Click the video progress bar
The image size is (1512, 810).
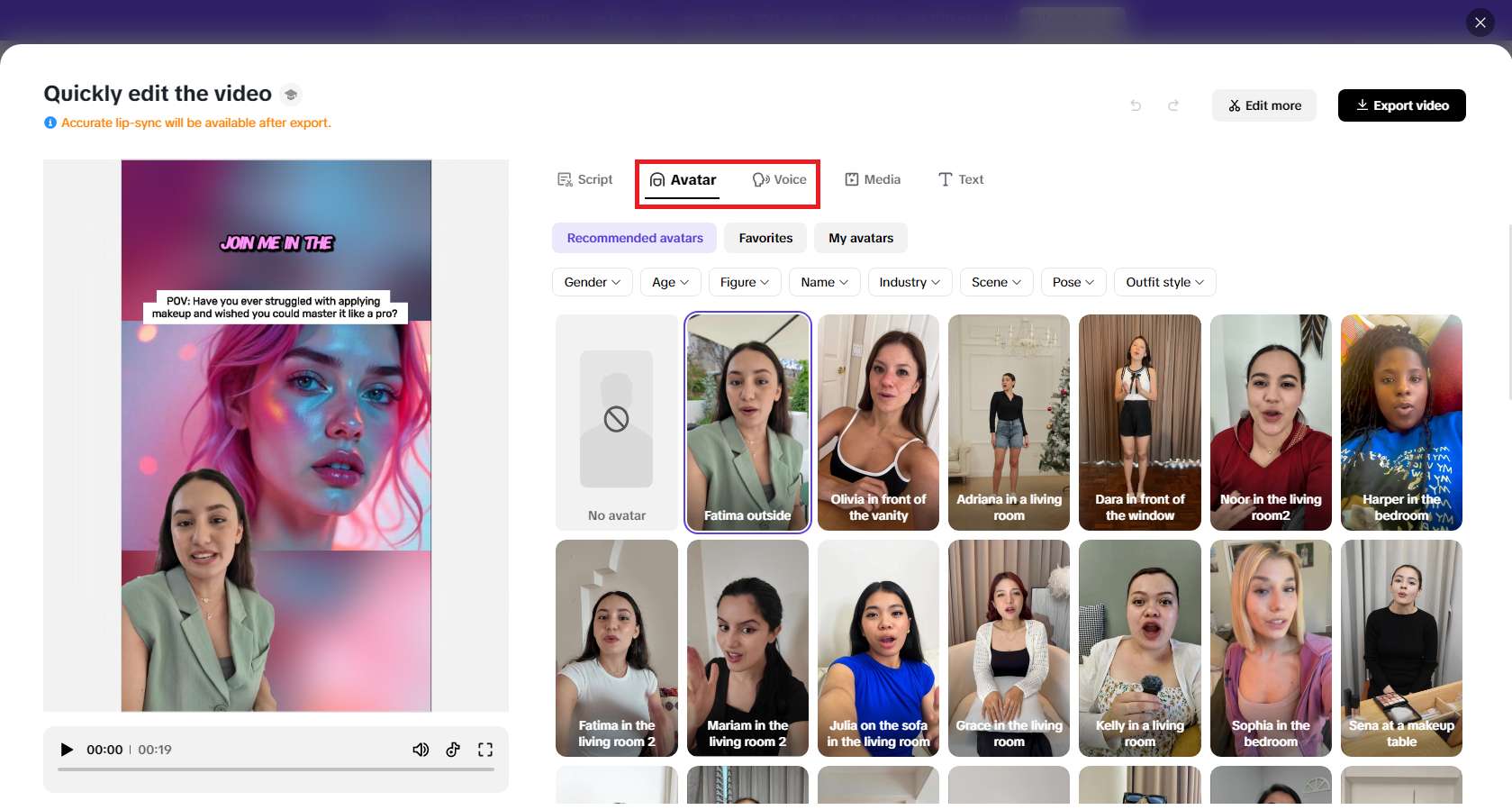tap(276, 769)
